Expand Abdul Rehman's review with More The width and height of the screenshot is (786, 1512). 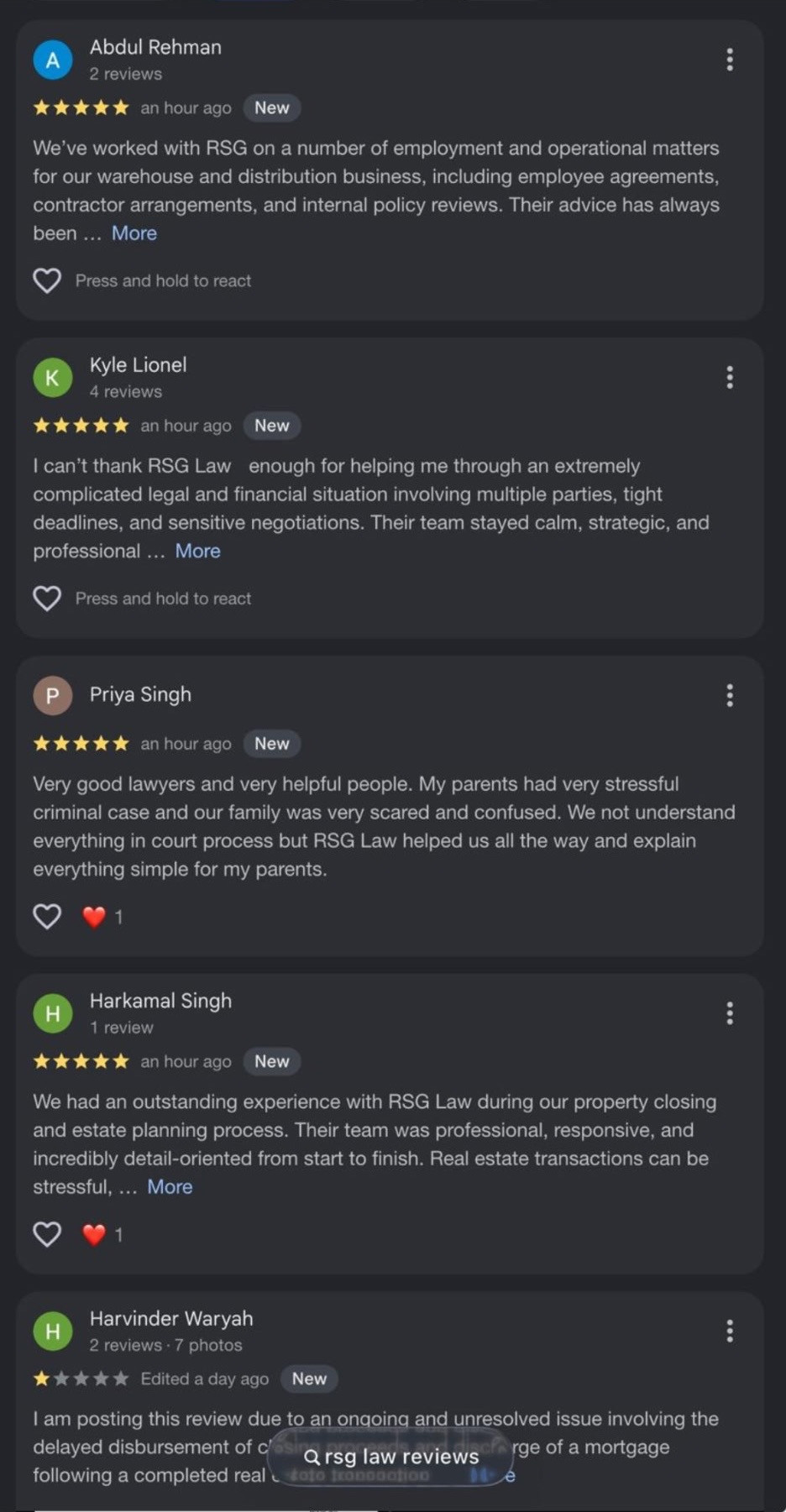[134, 233]
